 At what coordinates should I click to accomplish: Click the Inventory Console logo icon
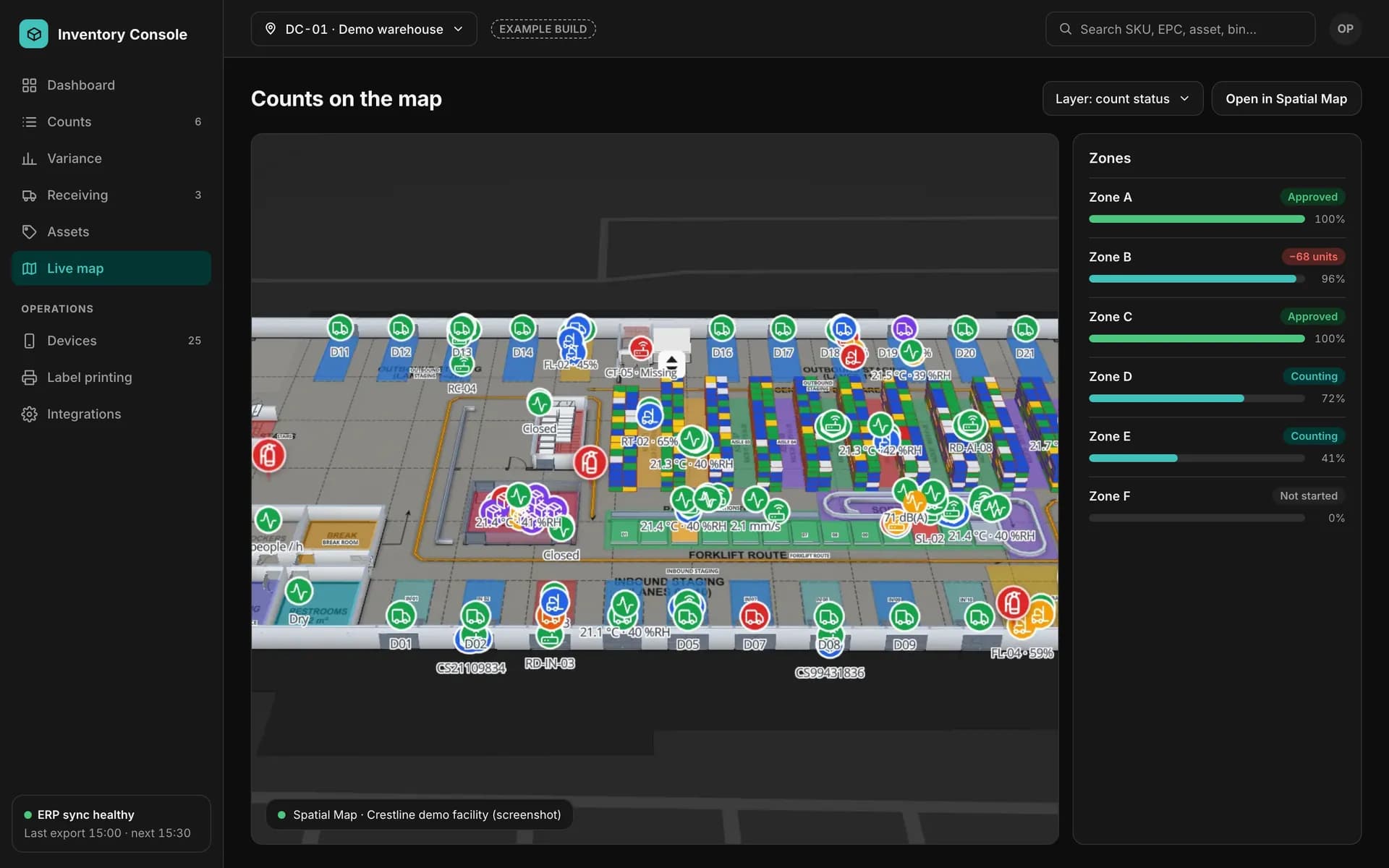(x=33, y=34)
